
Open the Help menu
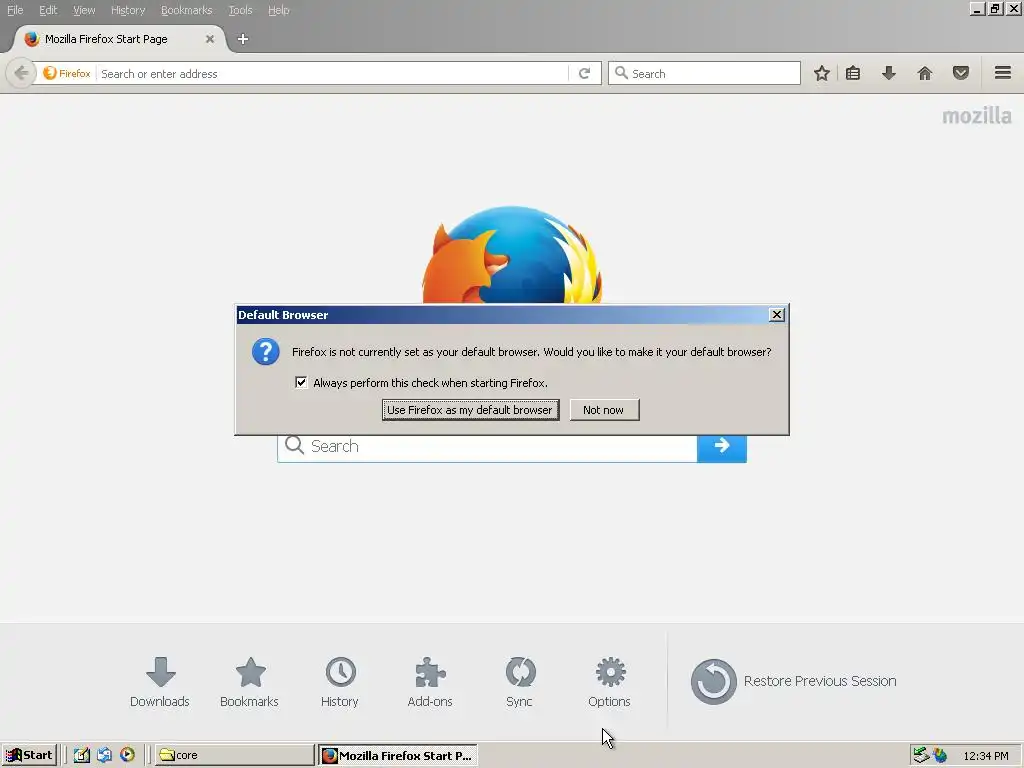tap(278, 10)
